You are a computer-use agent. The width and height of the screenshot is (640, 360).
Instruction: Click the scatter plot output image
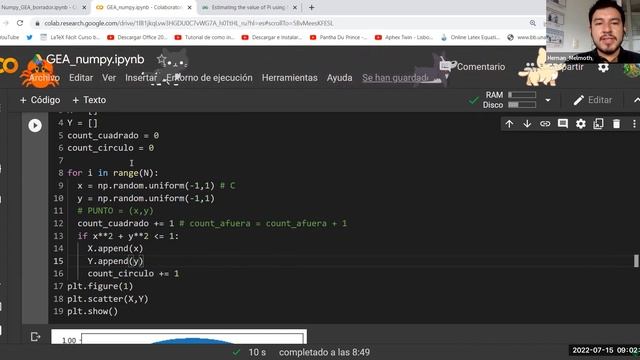179,337
